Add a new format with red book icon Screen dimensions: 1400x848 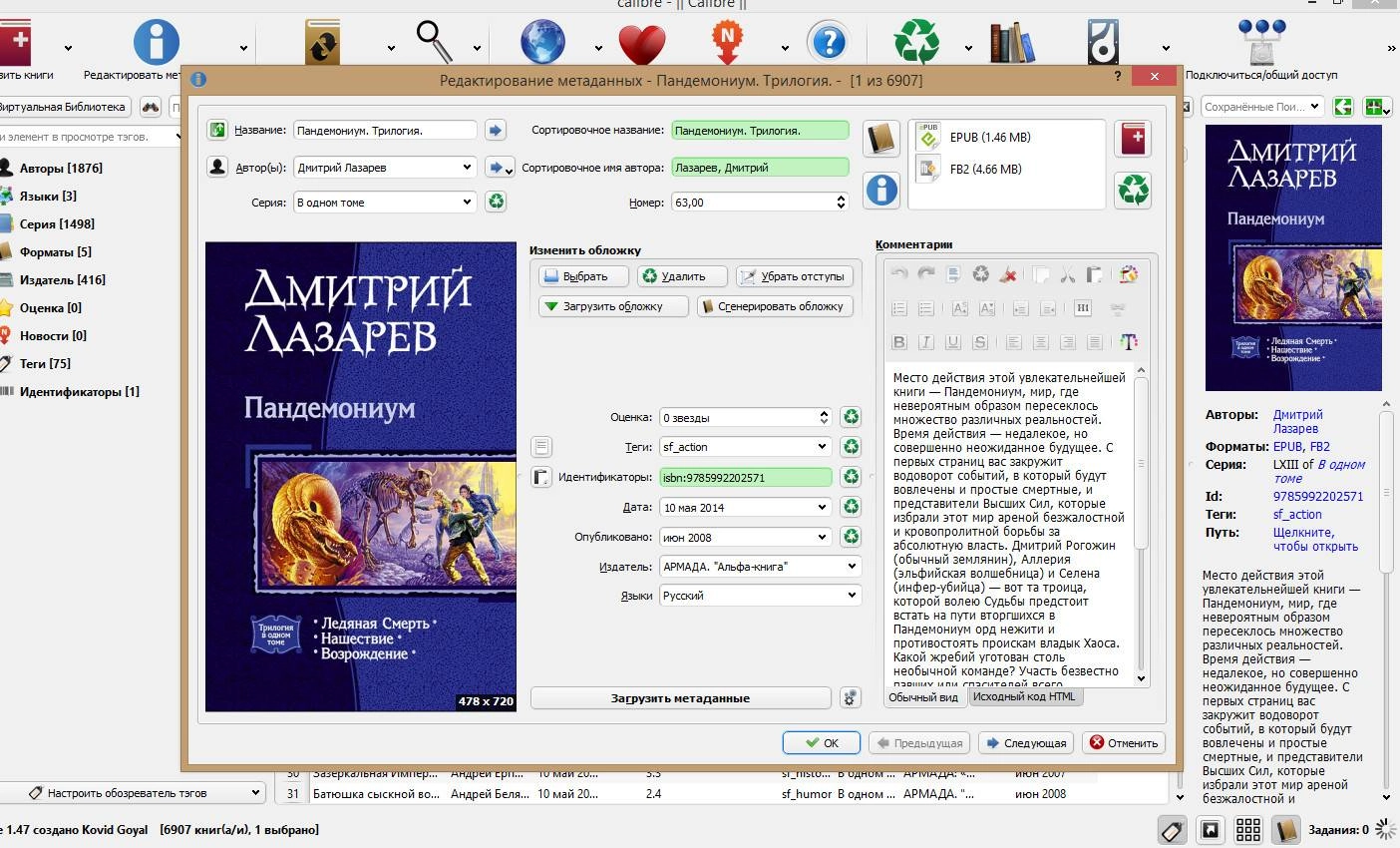pyautogui.click(x=1134, y=139)
